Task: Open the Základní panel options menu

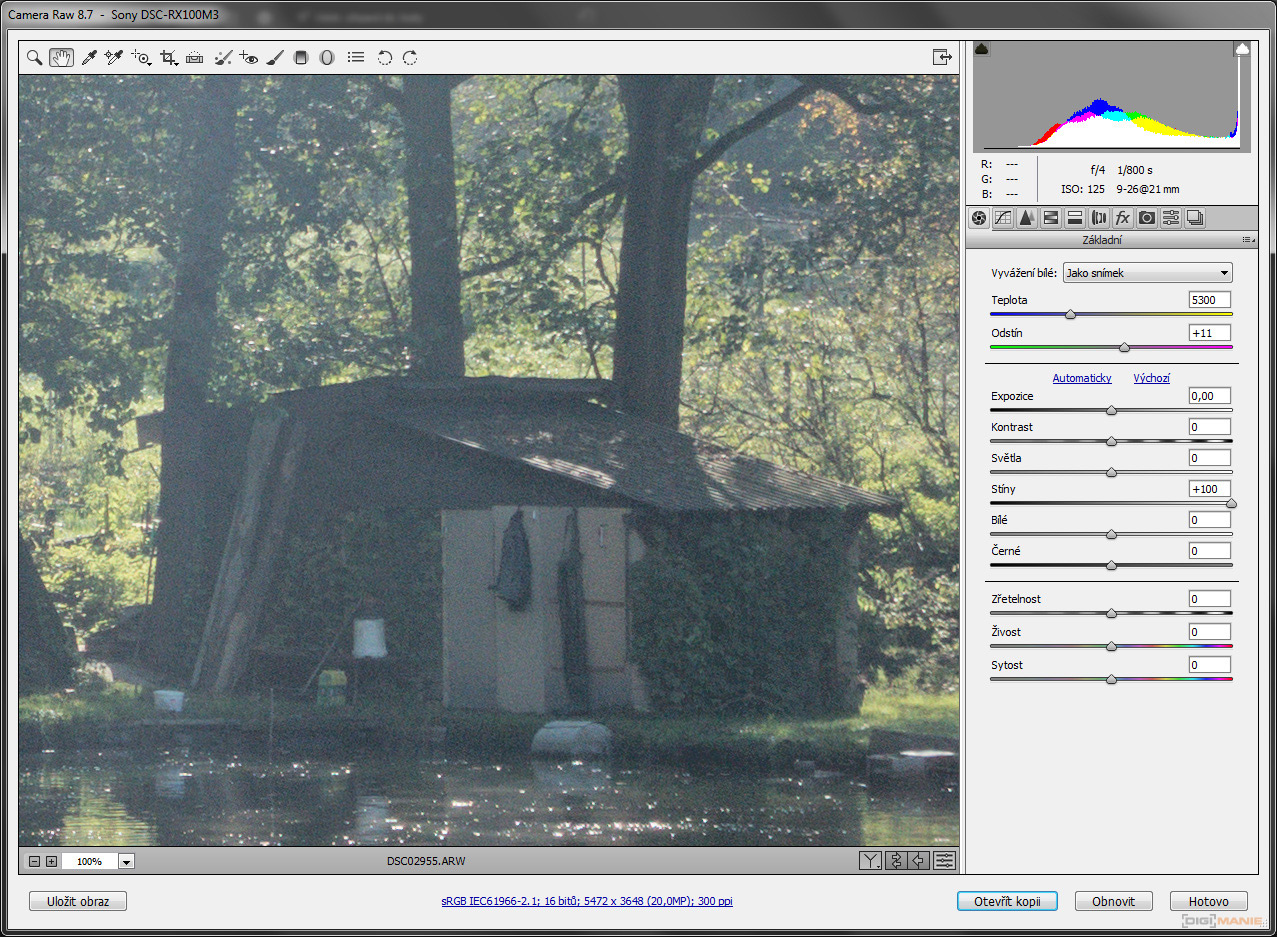Action: pos(1248,240)
